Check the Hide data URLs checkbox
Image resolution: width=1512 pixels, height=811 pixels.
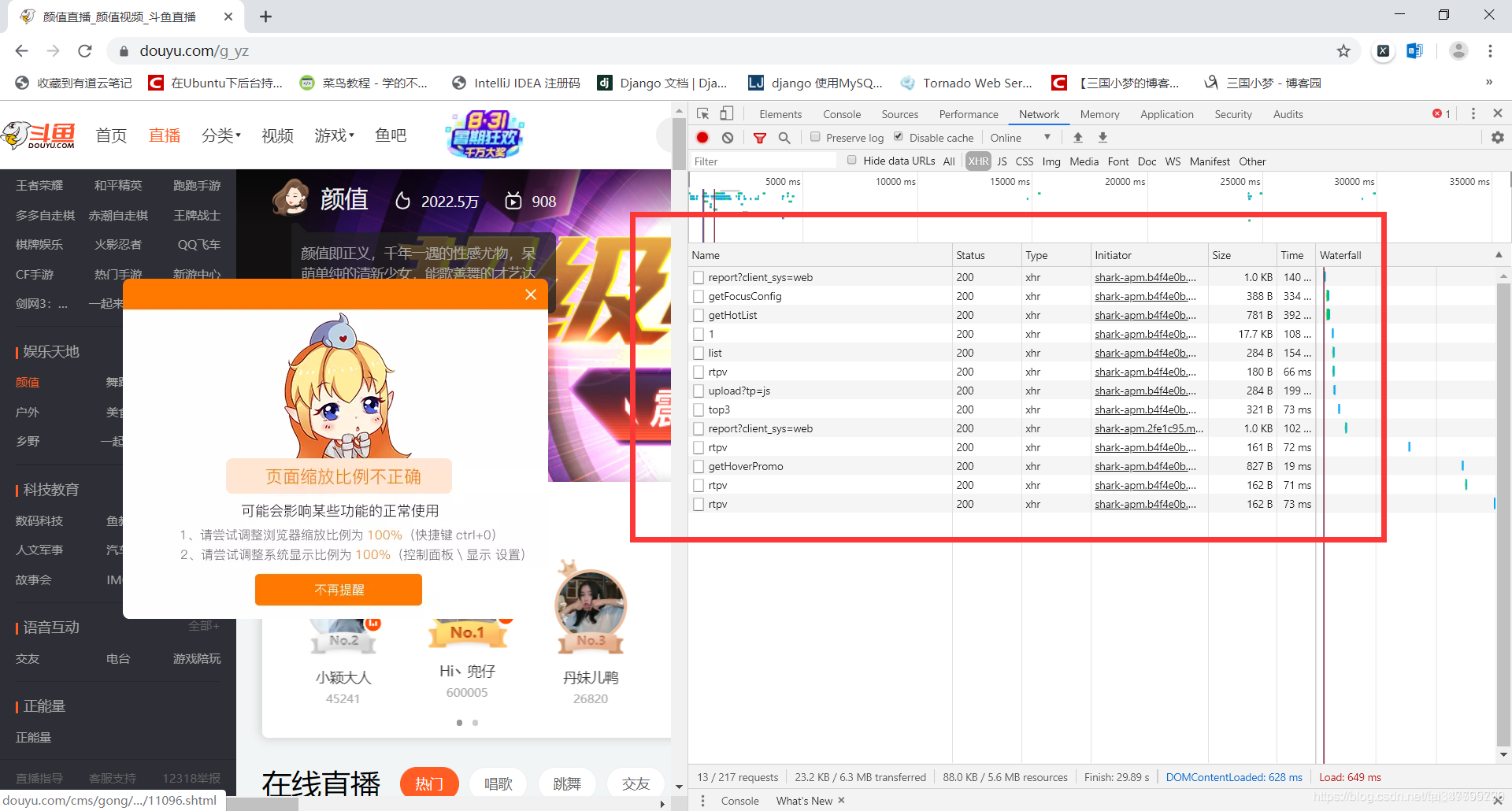[851, 160]
